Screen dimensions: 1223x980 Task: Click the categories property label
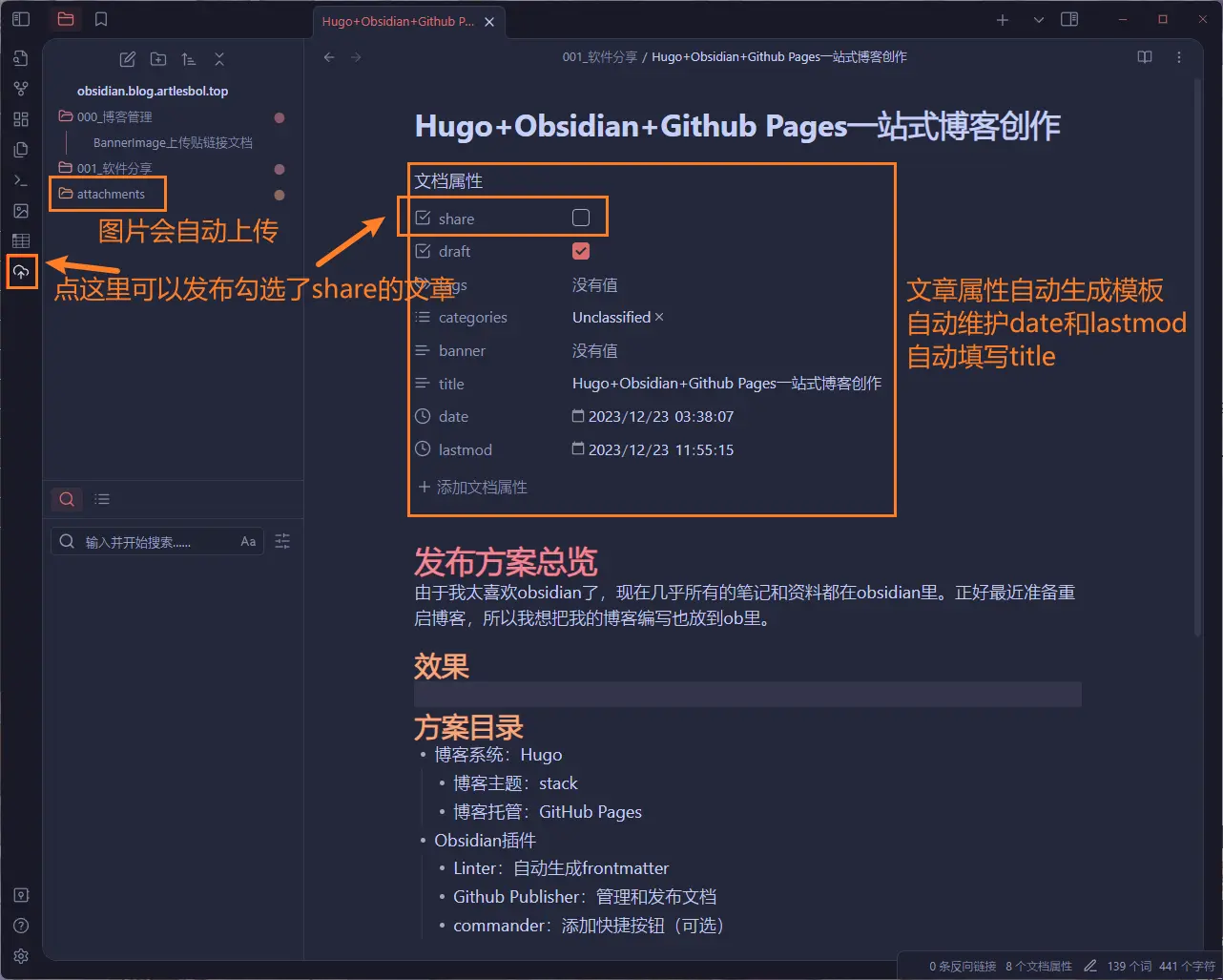[472, 317]
